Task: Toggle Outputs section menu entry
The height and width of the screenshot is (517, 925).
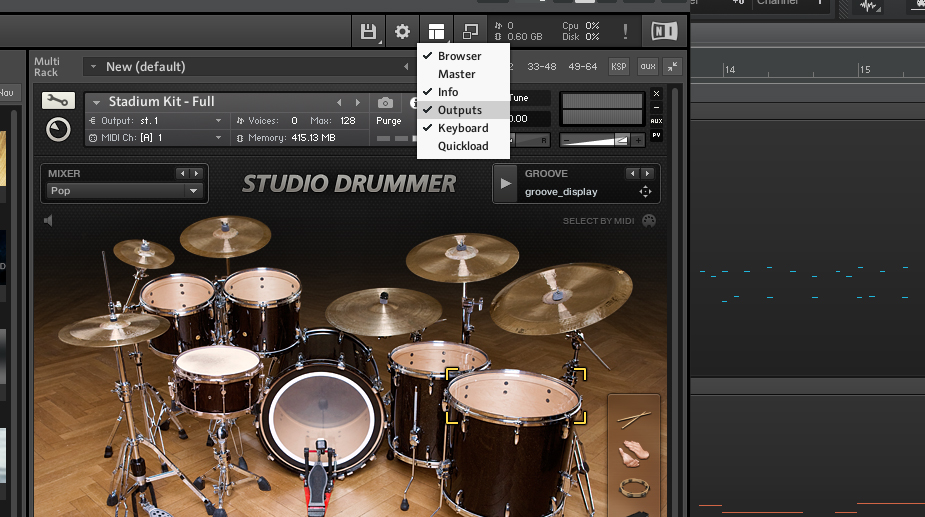Action: [x=463, y=110]
